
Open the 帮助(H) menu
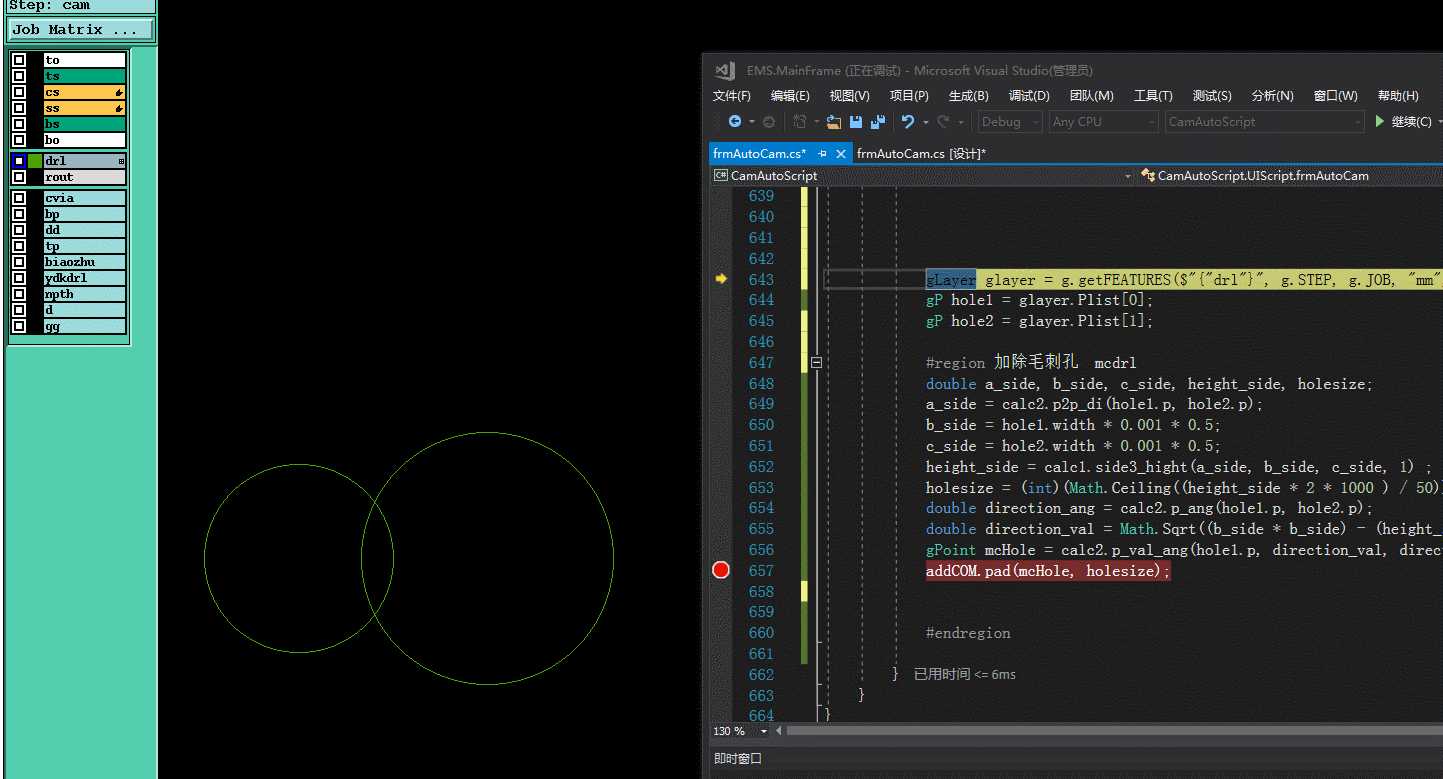point(1398,96)
